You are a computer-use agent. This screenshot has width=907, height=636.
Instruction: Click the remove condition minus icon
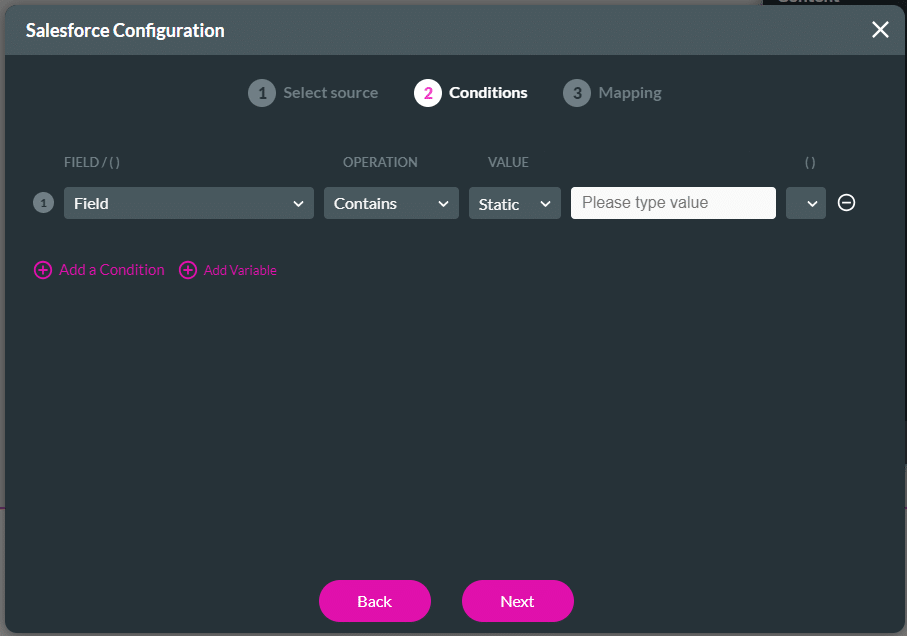click(x=846, y=203)
